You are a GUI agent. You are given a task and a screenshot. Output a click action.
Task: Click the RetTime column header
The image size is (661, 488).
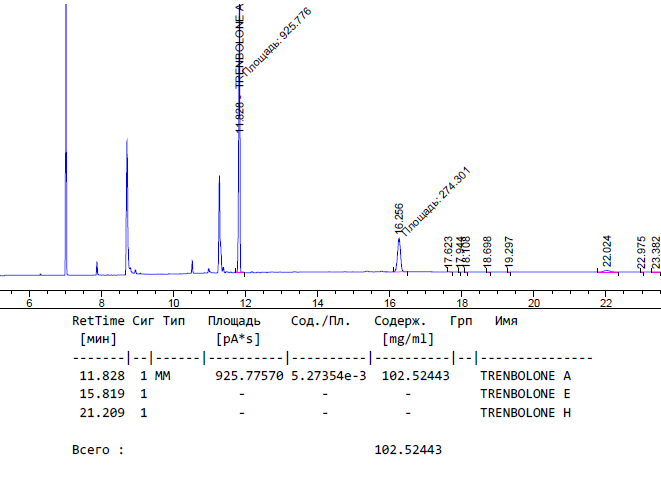[99, 322]
